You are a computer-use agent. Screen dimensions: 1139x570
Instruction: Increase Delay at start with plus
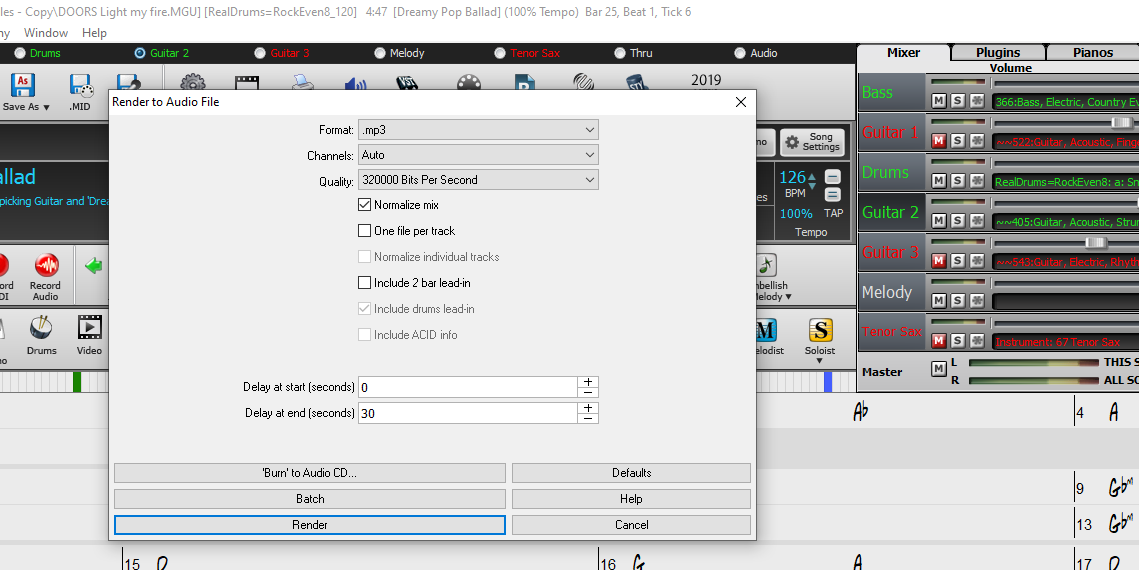tap(588, 382)
